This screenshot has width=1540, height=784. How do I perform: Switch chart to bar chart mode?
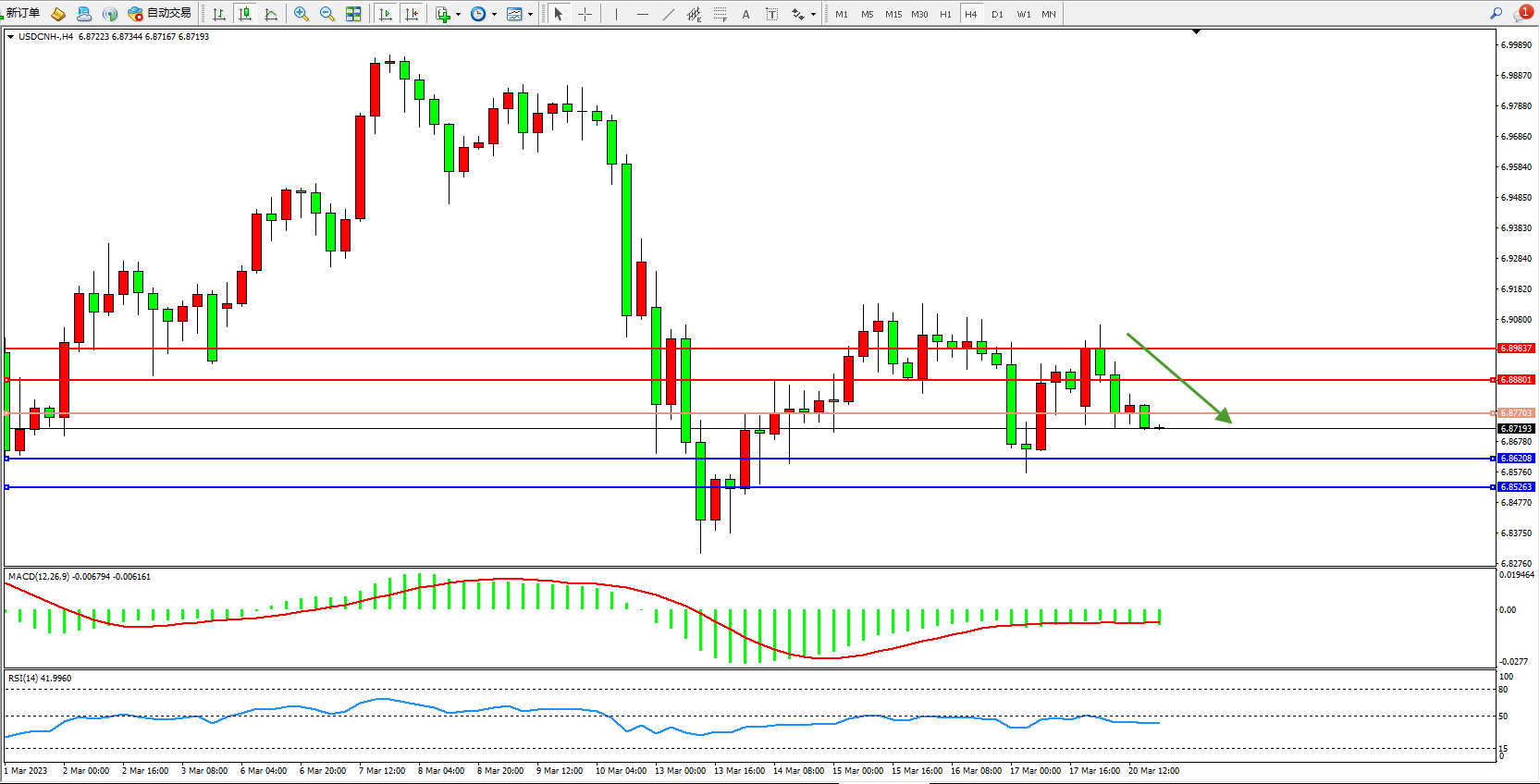pos(219,14)
